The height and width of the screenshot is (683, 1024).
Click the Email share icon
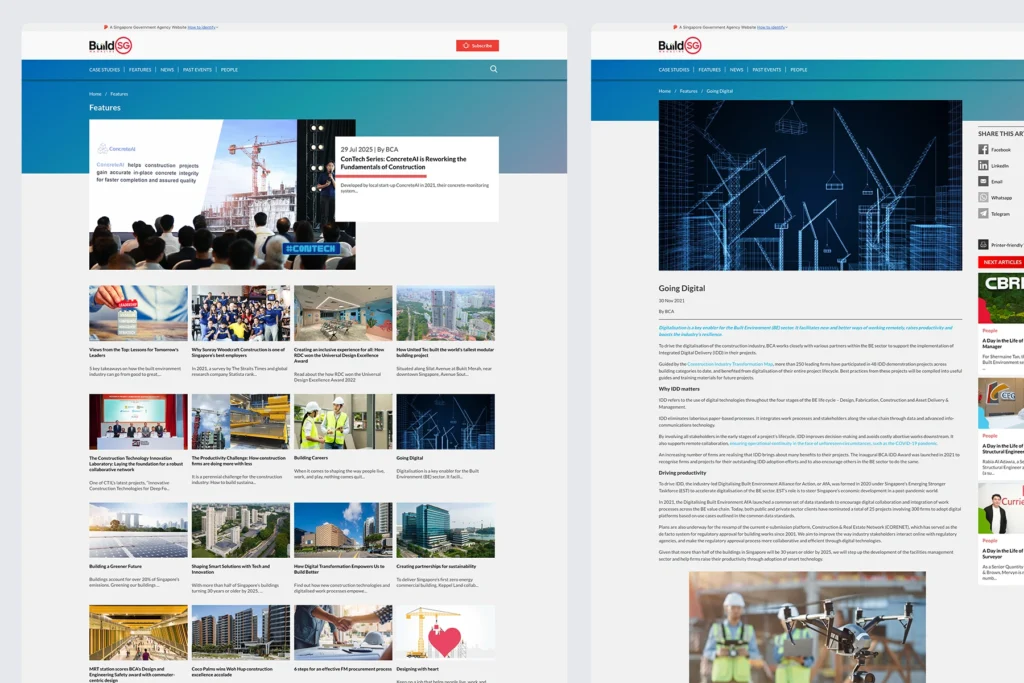click(x=983, y=181)
